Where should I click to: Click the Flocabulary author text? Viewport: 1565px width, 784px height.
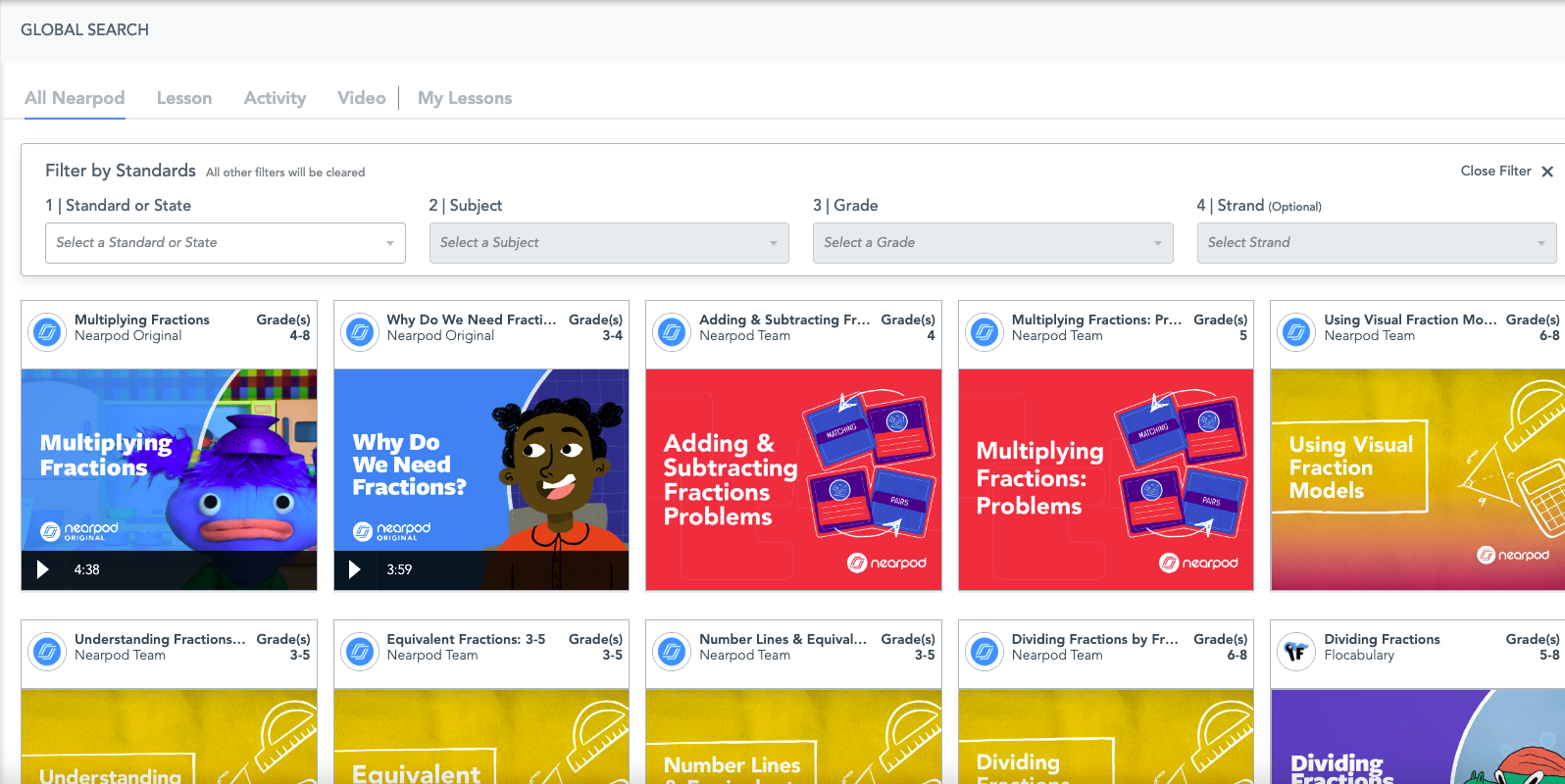click(x=1359, y=655)
